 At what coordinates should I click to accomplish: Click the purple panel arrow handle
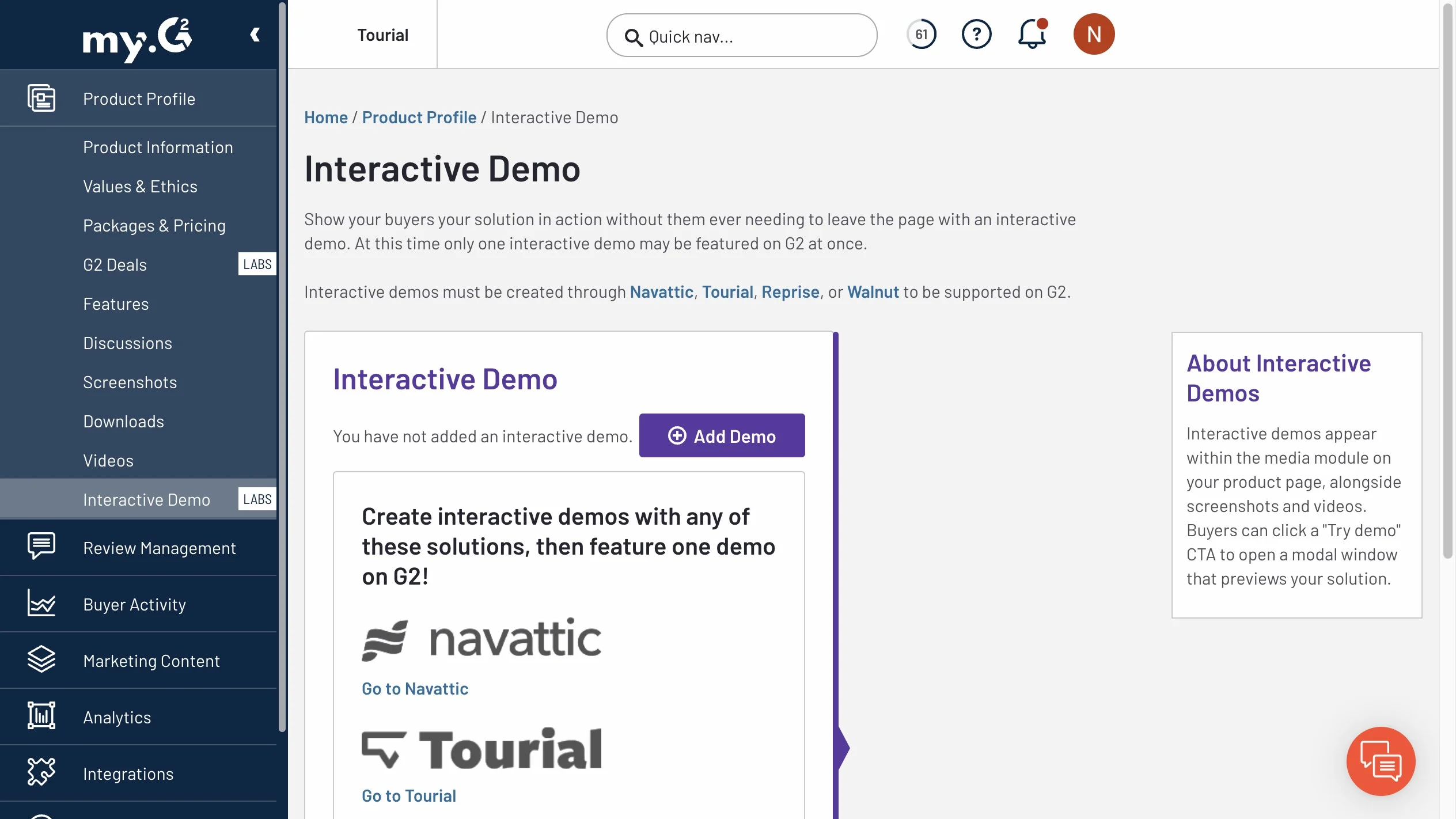pyautogui.click(x=844, y=748)
